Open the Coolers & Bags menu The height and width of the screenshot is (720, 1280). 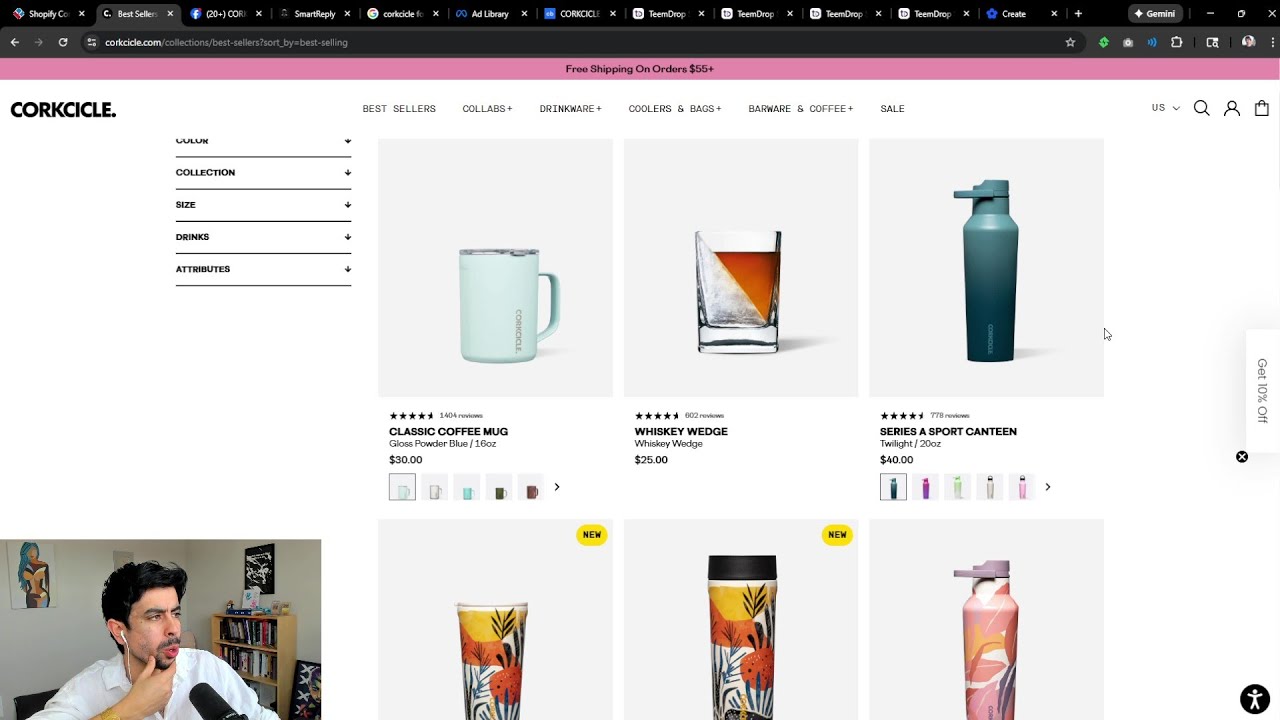pyautogui.click(x=675, y=109)
